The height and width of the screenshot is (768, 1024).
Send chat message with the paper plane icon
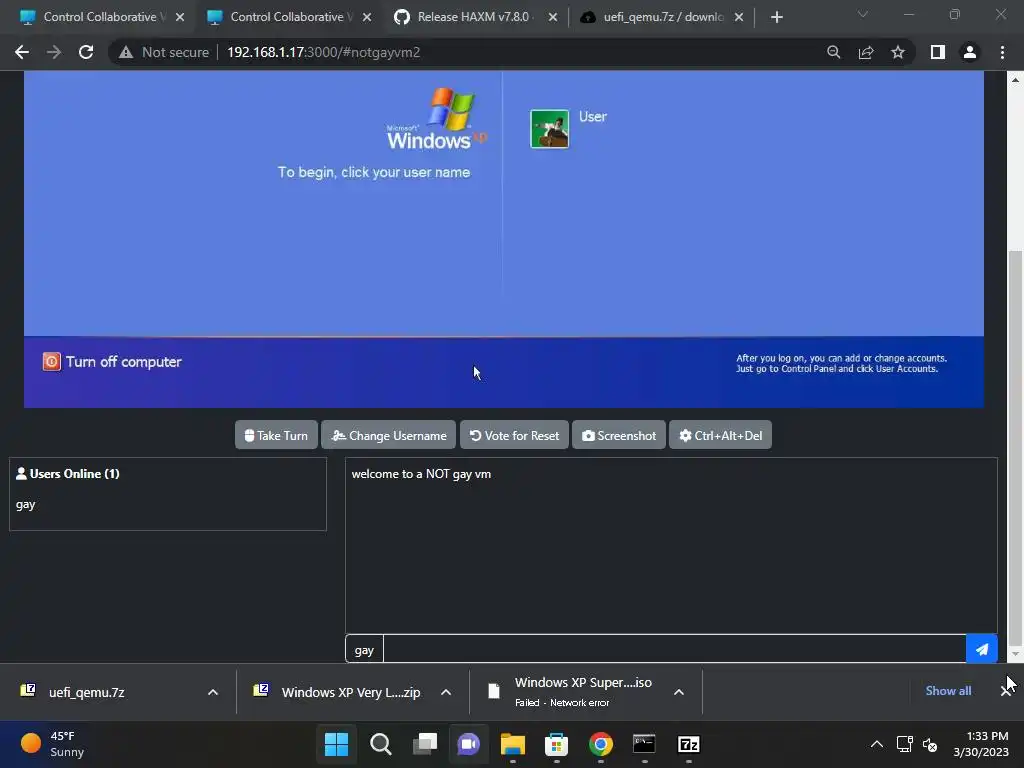pos(982,649)
